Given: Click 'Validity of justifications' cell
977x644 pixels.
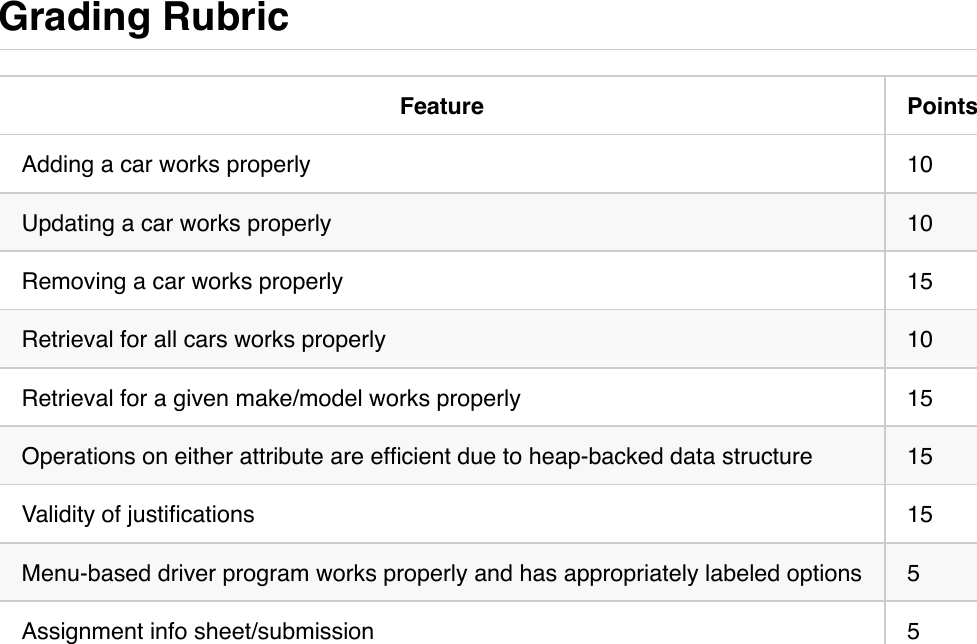Looking at the screenshot, I should pyautogui.click(x=138, y=515).
